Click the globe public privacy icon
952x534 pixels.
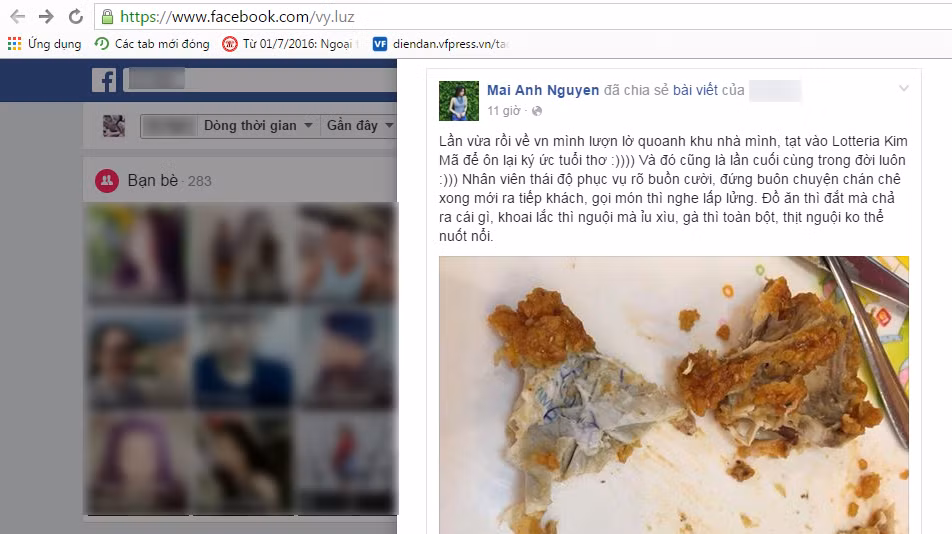(537, 111)
